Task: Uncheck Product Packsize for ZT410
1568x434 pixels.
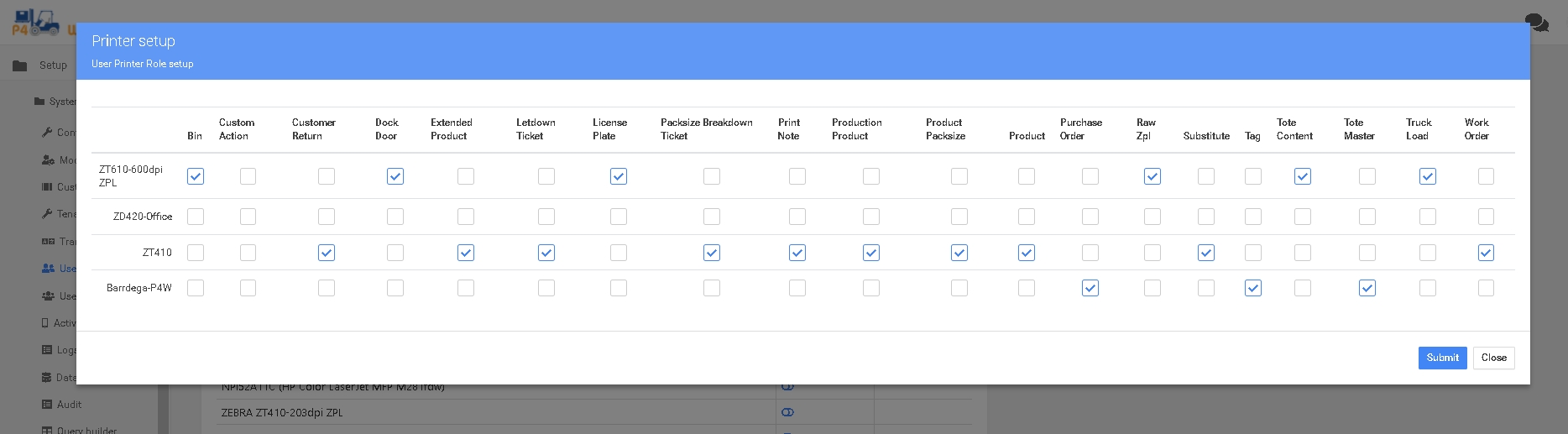Action: 959,253
